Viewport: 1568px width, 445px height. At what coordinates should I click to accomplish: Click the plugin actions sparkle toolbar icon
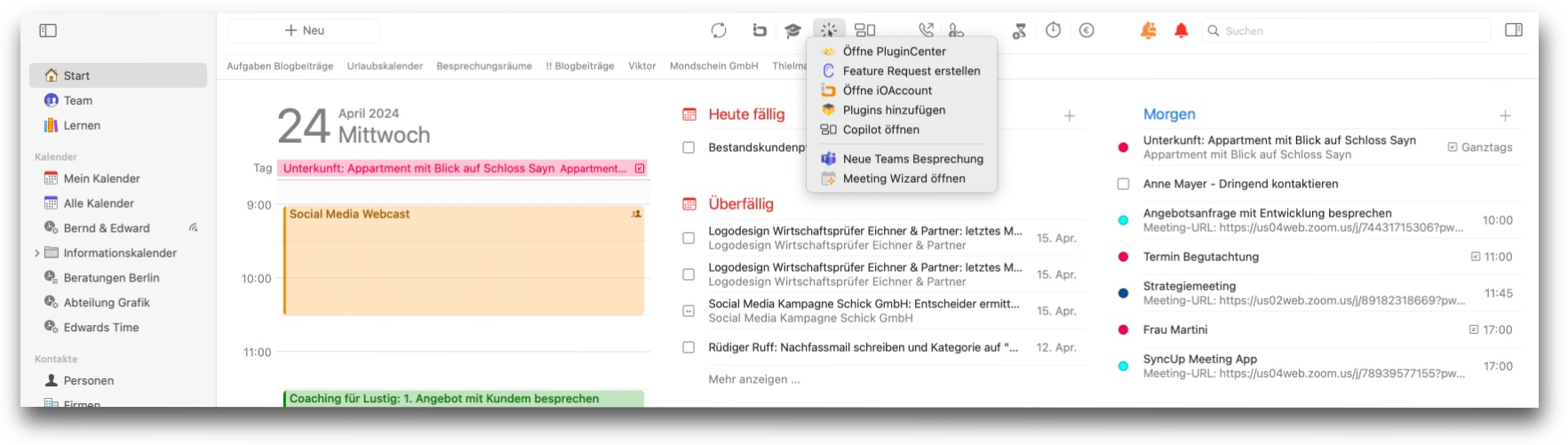828,30
